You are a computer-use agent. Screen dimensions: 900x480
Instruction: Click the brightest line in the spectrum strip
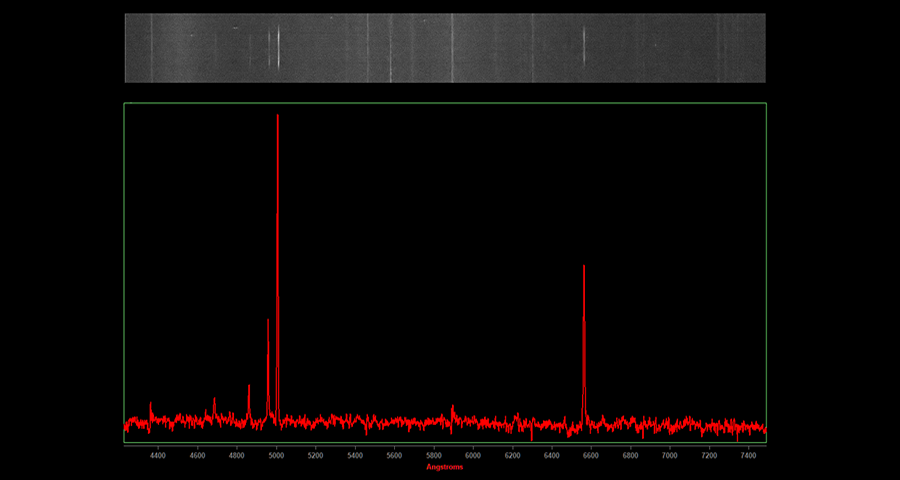point(278,47)
